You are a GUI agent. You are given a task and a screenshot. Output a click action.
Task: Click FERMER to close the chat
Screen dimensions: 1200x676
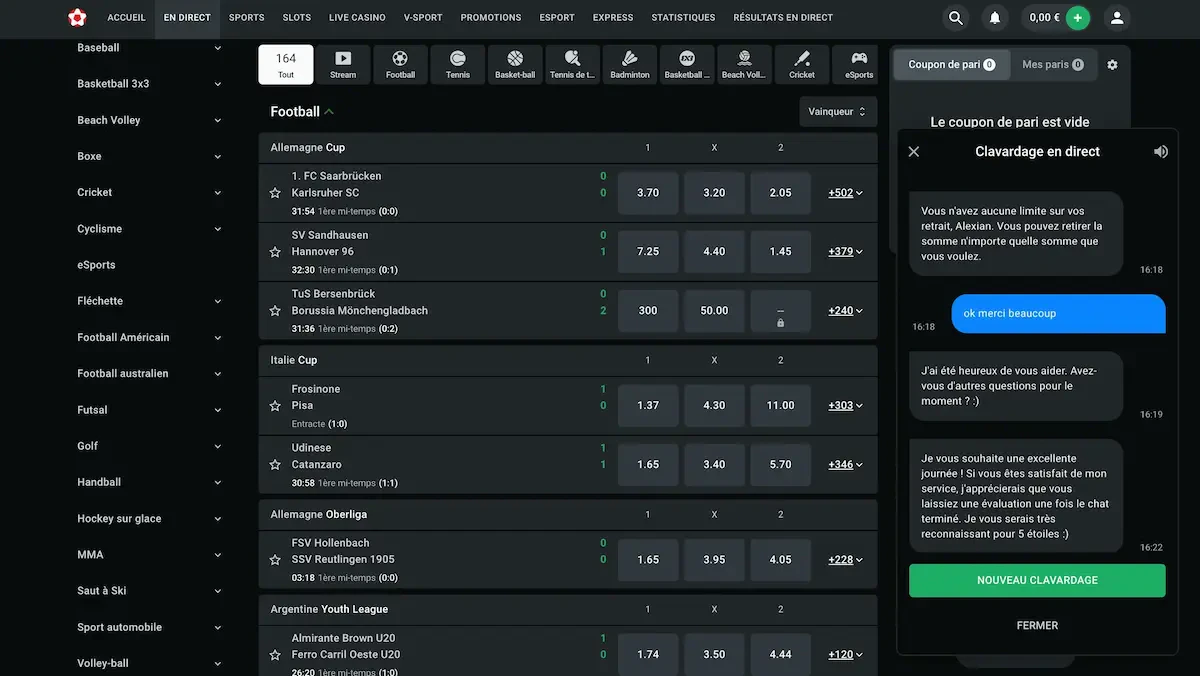click(1037, 626)
